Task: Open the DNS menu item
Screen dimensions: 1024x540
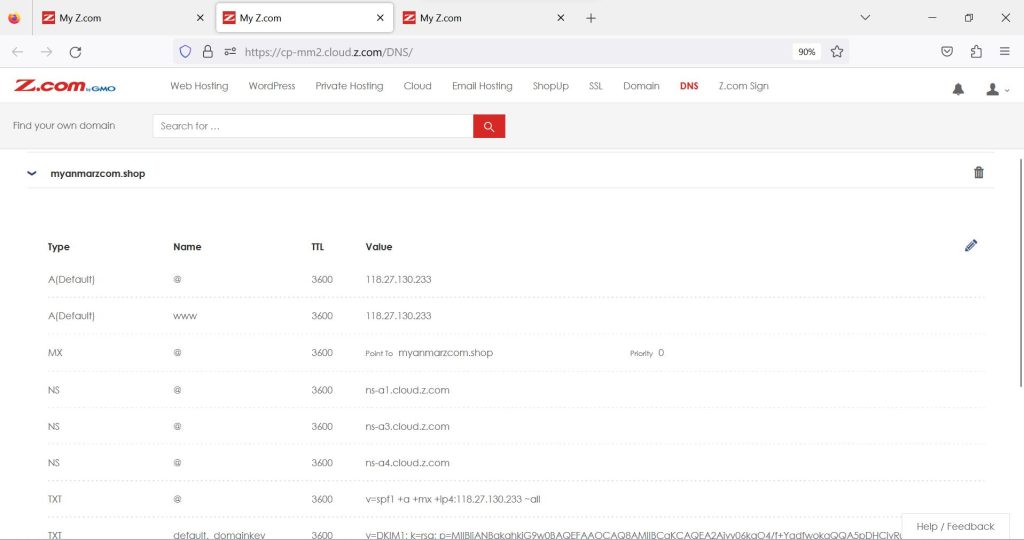Action: pyautogui.click(x=689, y=86)
